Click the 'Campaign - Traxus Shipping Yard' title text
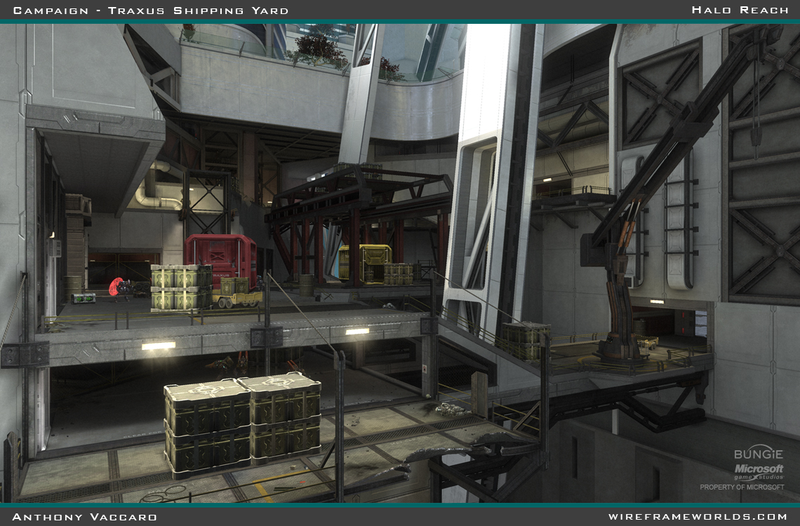 pyautogui.click(x=151, y=10)
